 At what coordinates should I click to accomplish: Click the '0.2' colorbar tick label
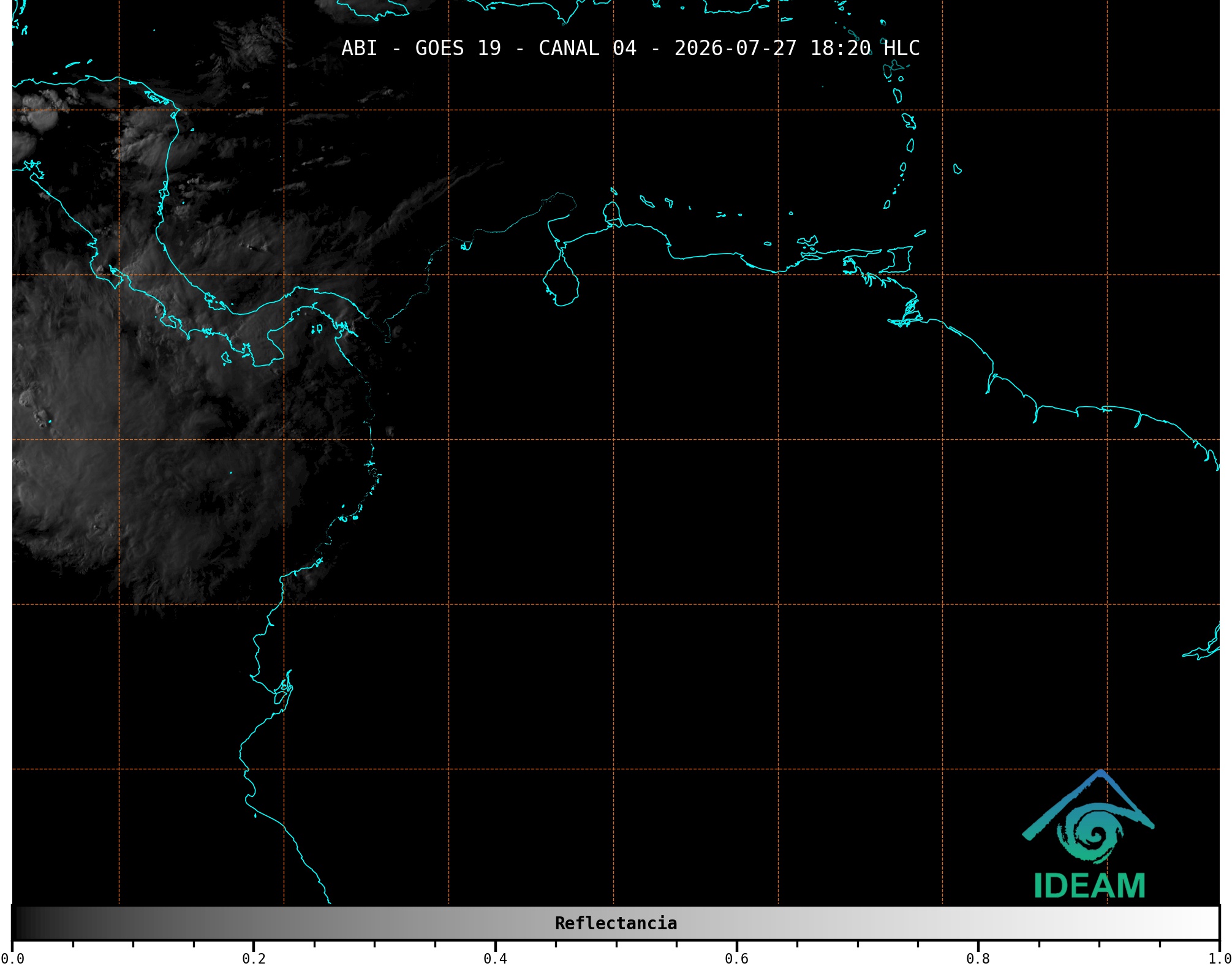(254, 959)
